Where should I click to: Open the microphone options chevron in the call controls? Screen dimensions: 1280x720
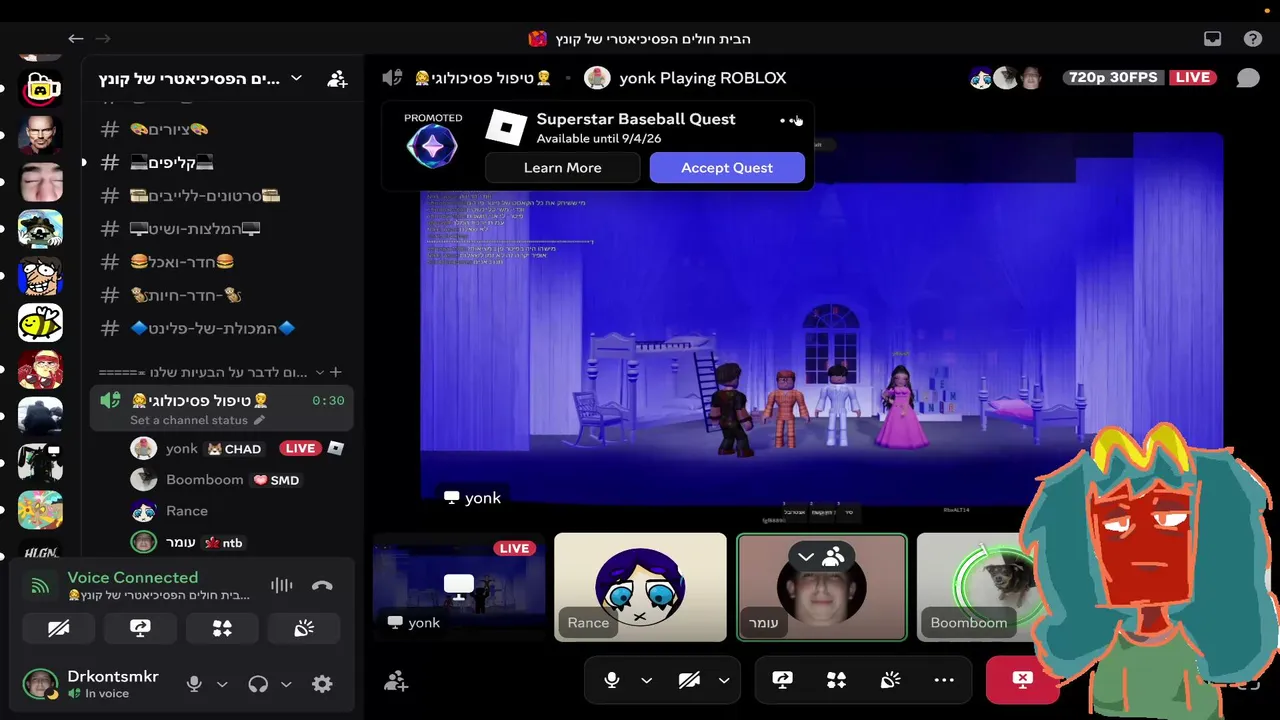(x=646, y=680)
